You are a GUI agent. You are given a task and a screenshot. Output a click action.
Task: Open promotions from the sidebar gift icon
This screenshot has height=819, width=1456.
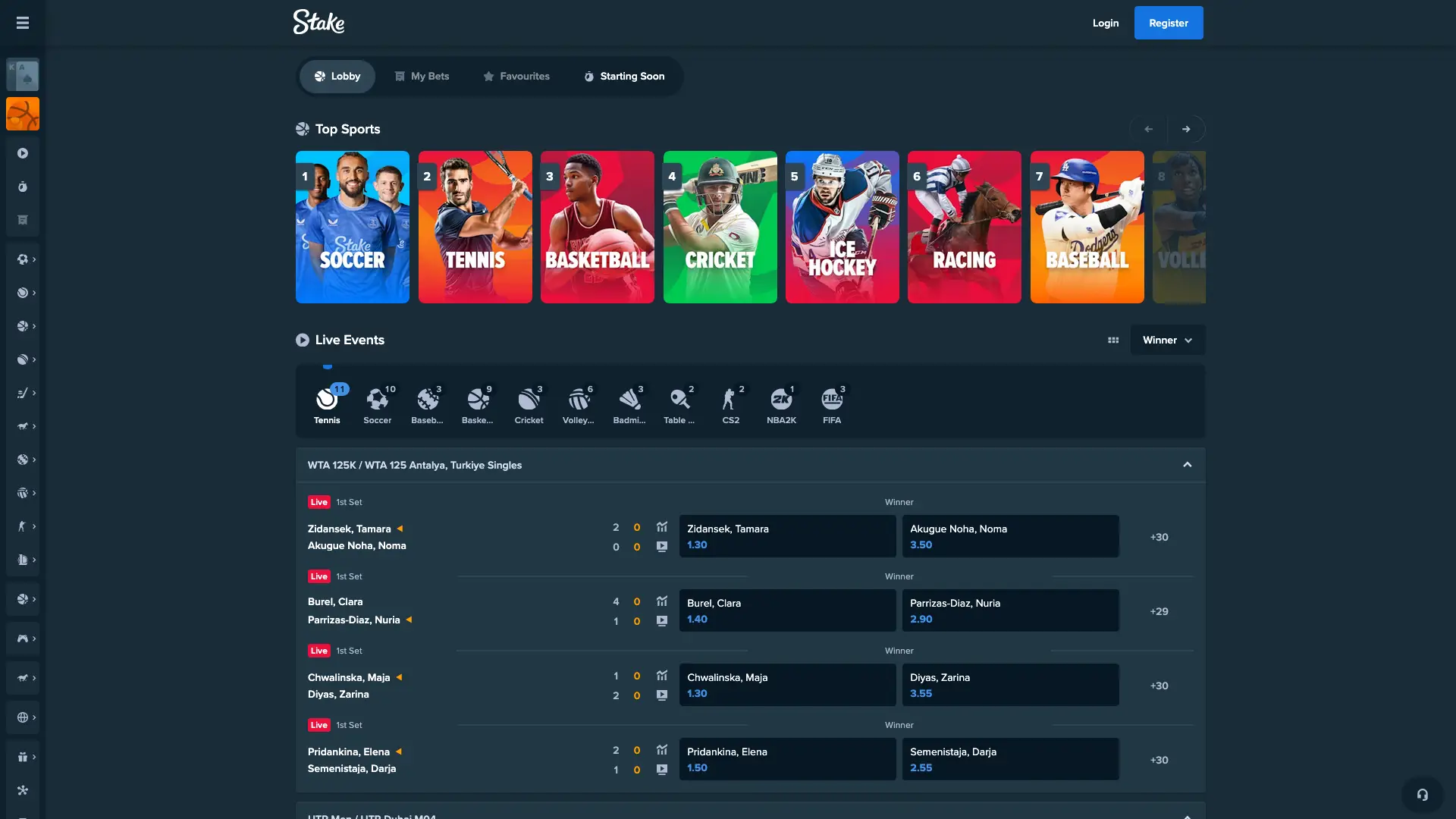[x=23, y=757]
